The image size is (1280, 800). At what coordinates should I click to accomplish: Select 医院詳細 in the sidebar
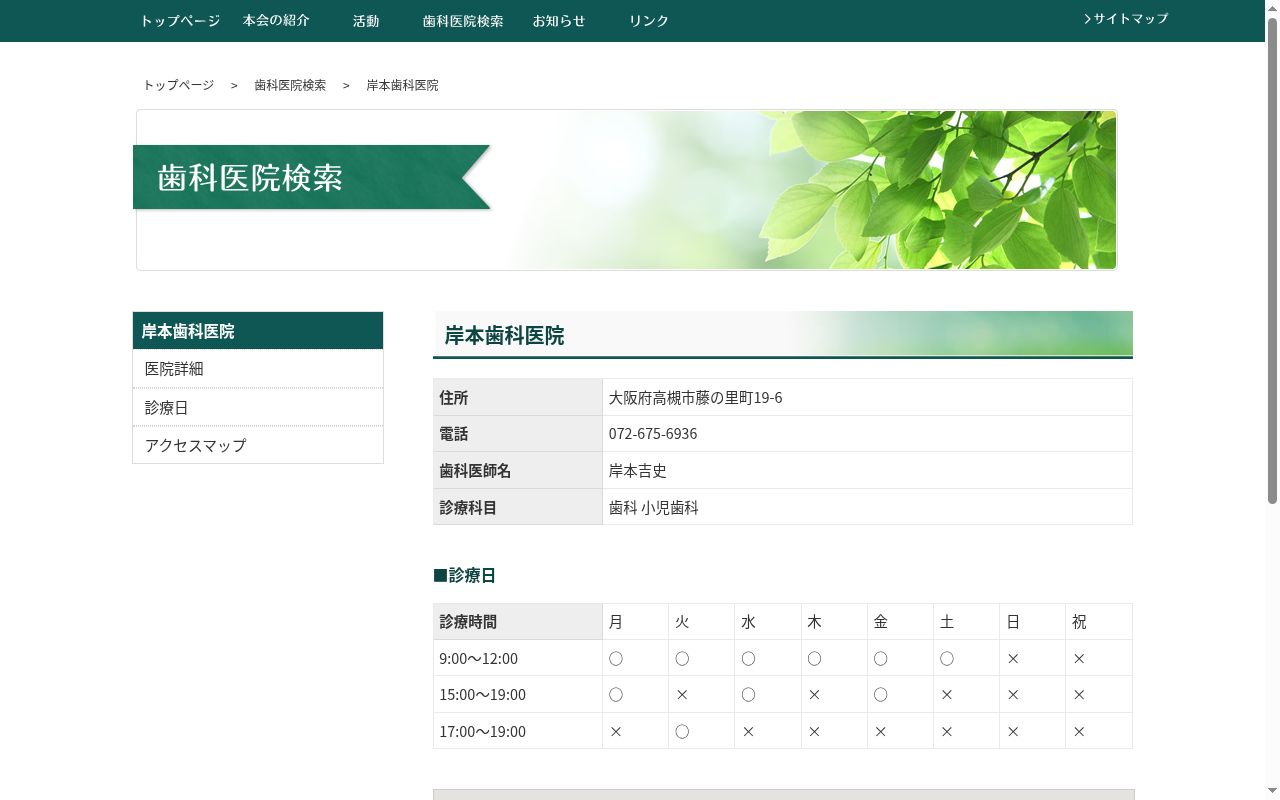[x=258, y=369]
